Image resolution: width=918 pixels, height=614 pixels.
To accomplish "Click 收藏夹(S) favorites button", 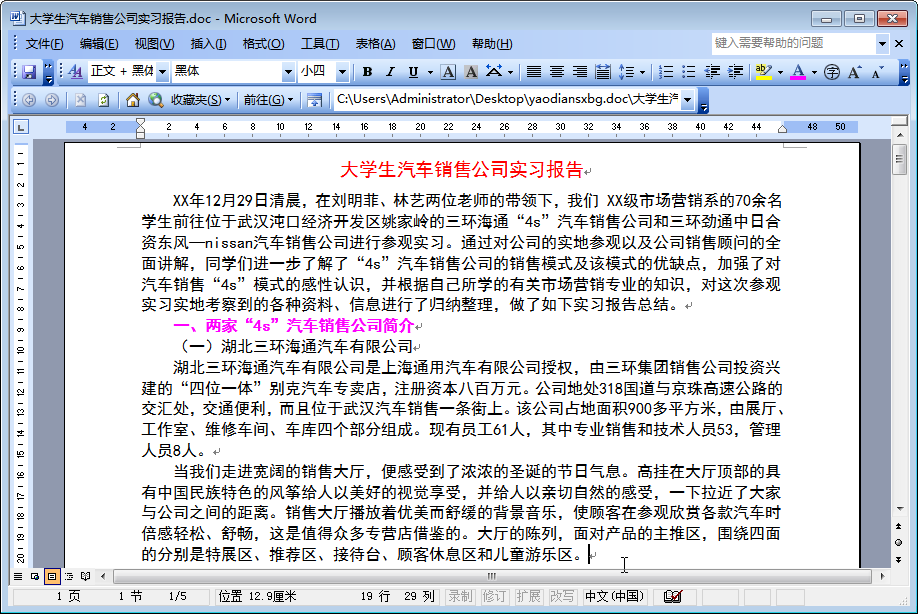I will click(200, 100).
